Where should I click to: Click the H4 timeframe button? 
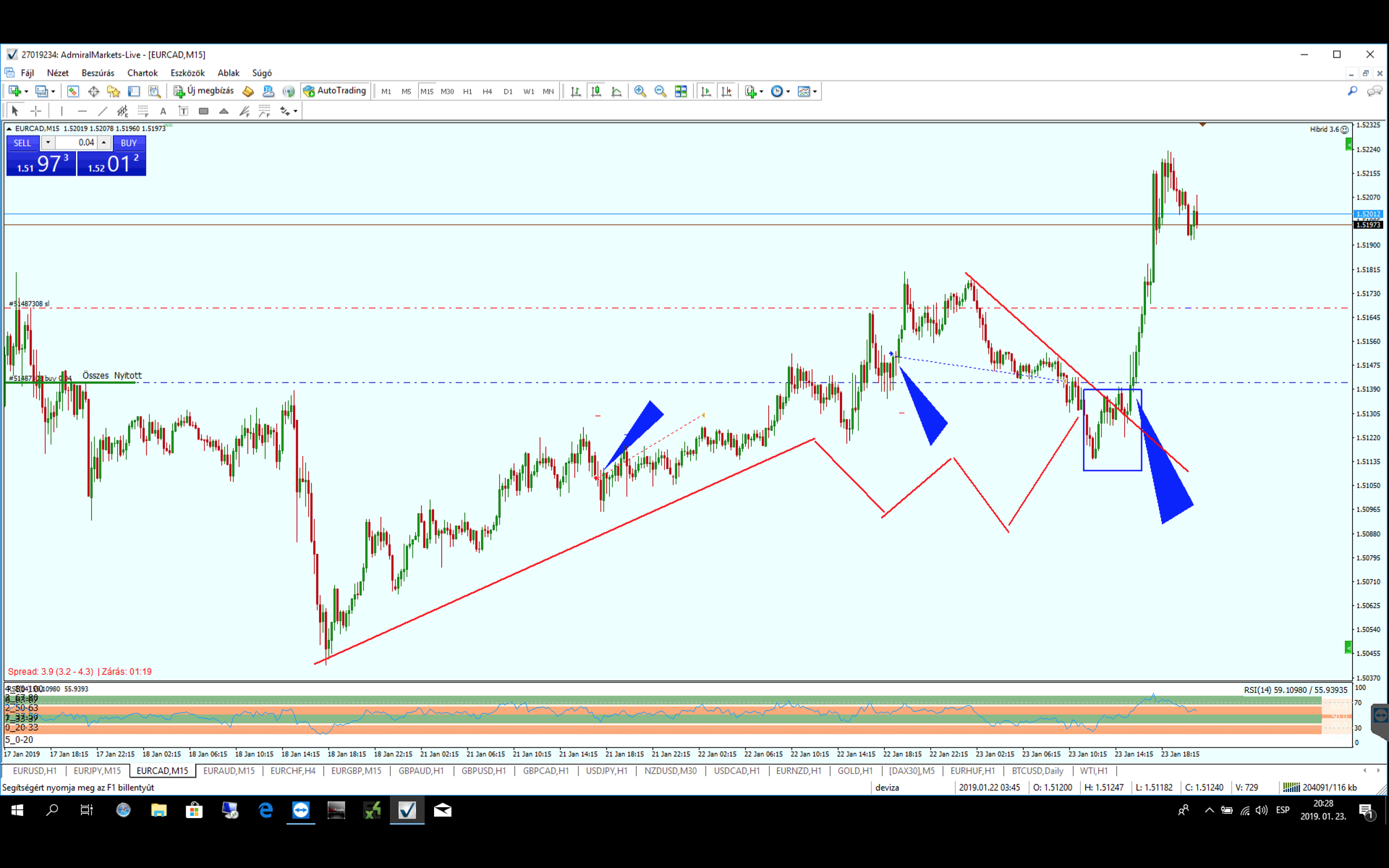coord(487,91)
